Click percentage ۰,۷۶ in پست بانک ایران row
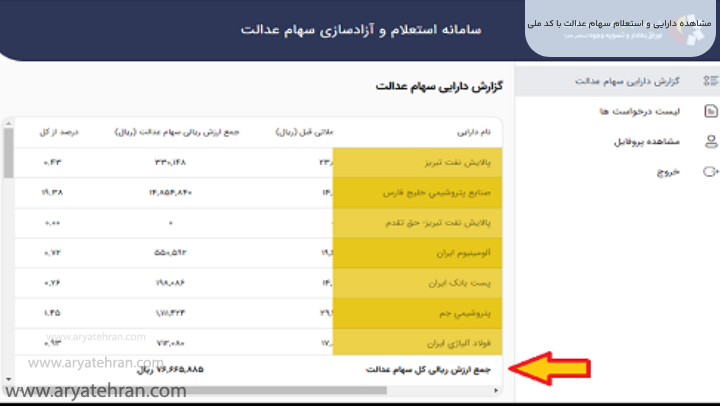This screenshot has width=720, height=406. 52,282
